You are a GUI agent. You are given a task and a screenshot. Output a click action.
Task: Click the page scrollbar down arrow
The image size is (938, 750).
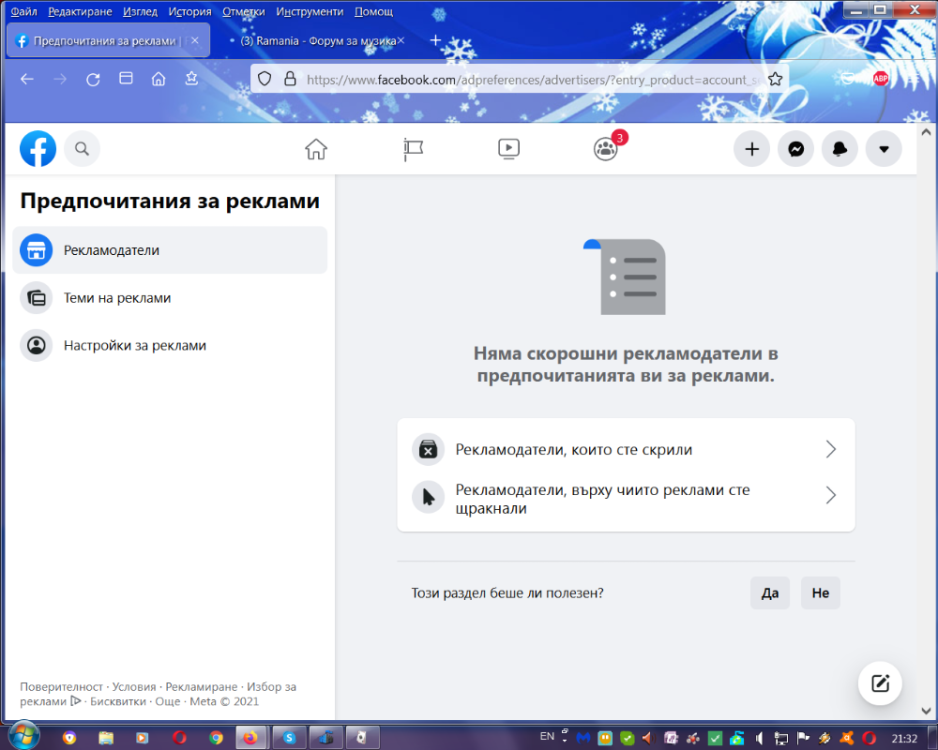(x=926, y=711)
